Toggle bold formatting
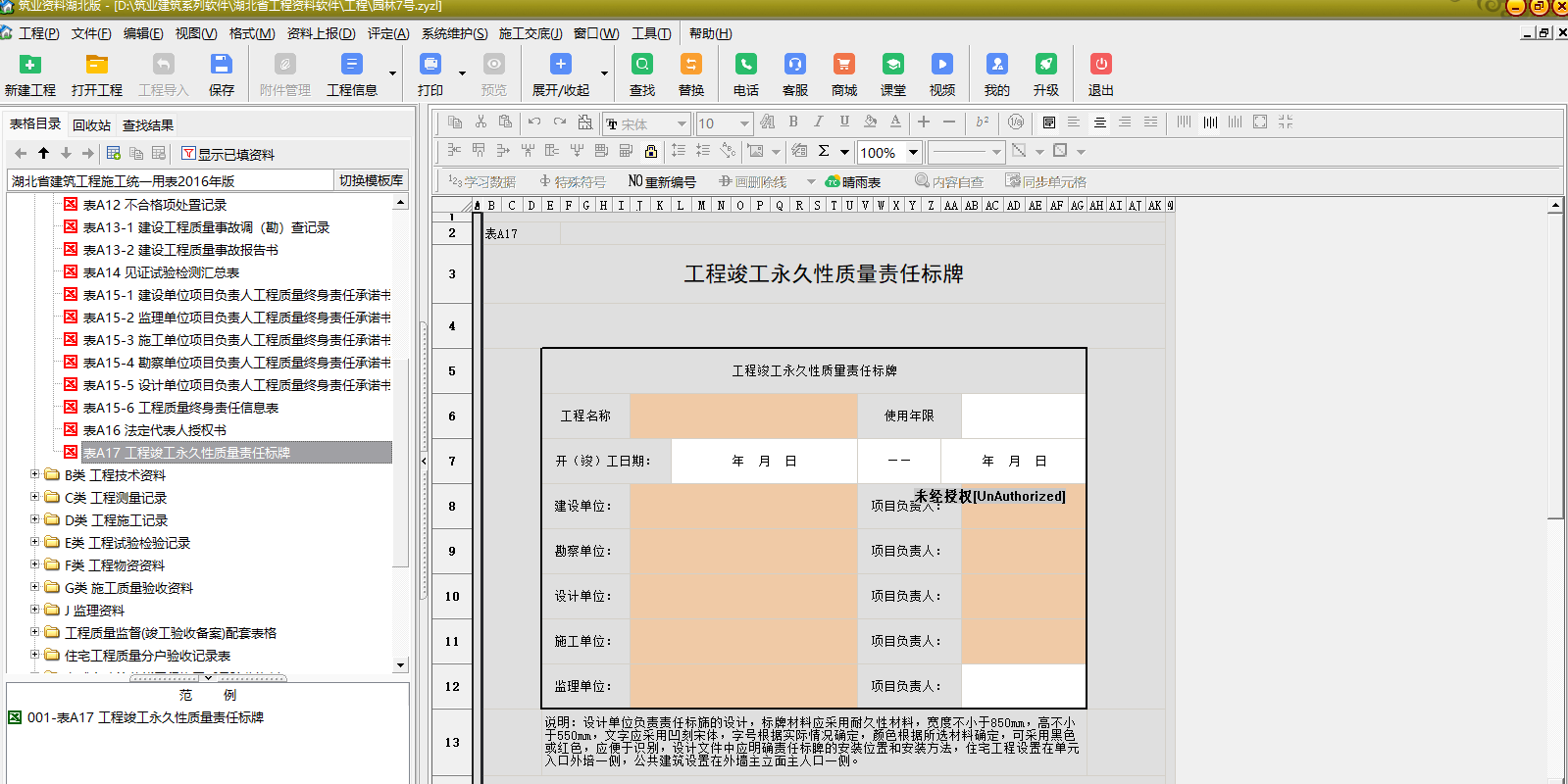Screen dimensions: 1568x784 (793, 122)
